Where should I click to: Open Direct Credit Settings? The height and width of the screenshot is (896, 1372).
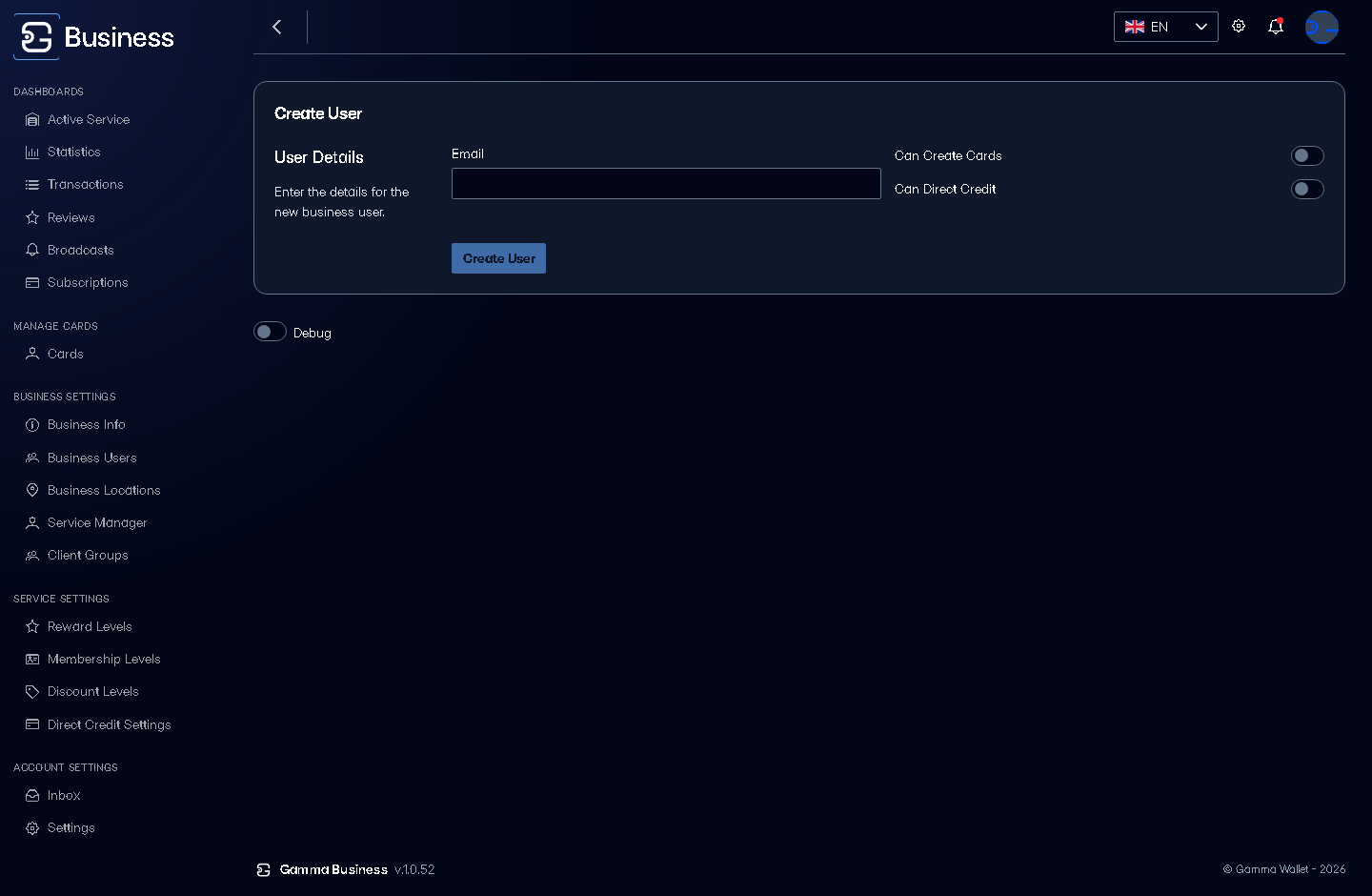coord(110,724)
